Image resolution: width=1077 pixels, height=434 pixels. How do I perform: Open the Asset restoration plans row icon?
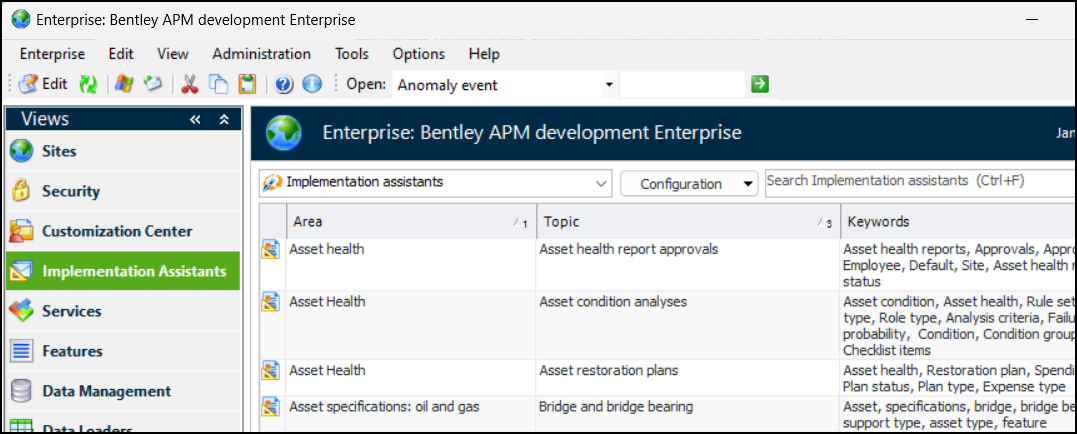point(269,371)
